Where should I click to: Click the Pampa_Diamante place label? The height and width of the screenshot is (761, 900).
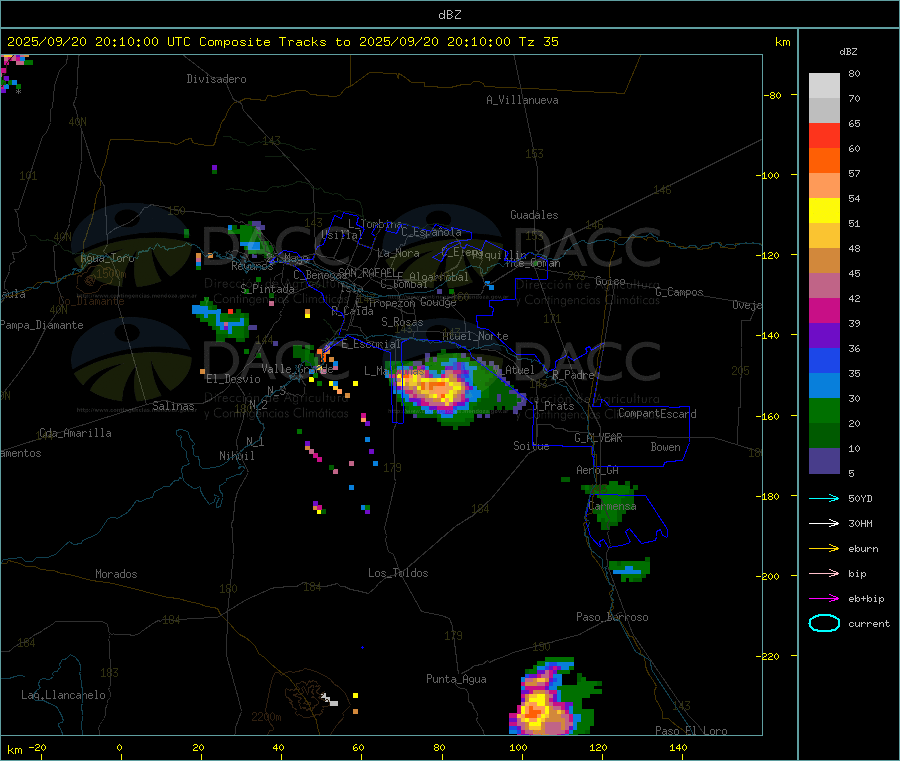(42, 325)
